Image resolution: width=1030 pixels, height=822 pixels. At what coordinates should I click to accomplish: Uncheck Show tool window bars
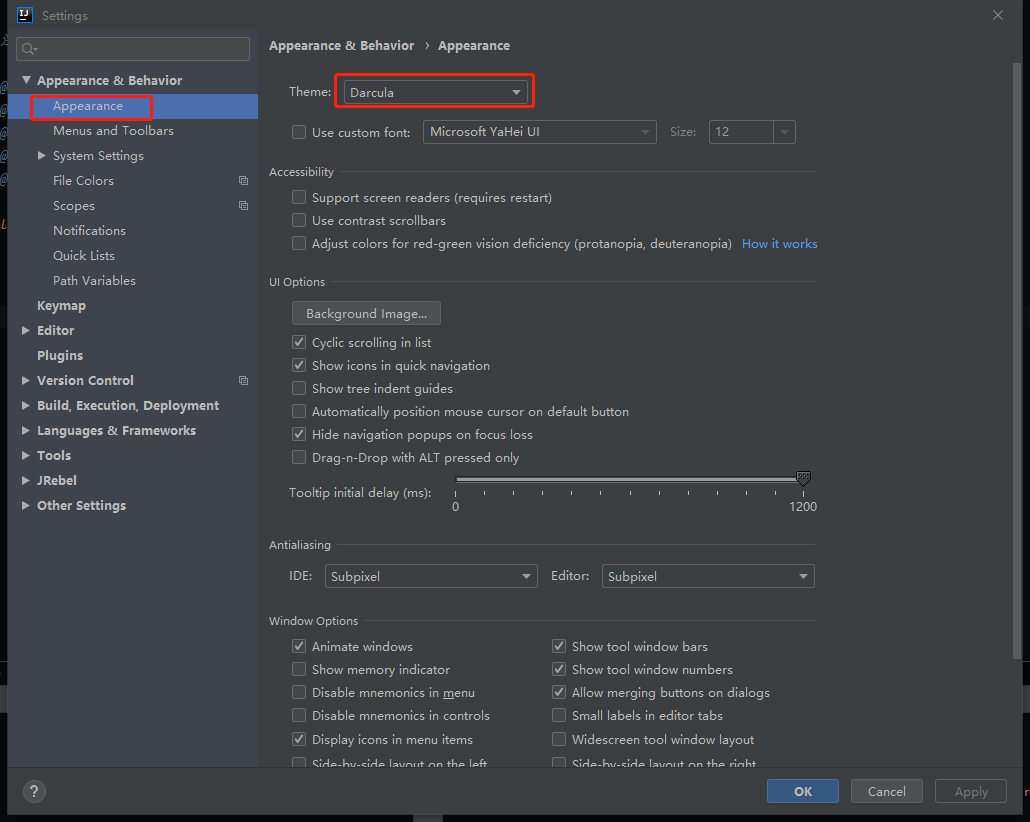pyautogui.click(x=559, y=647)
